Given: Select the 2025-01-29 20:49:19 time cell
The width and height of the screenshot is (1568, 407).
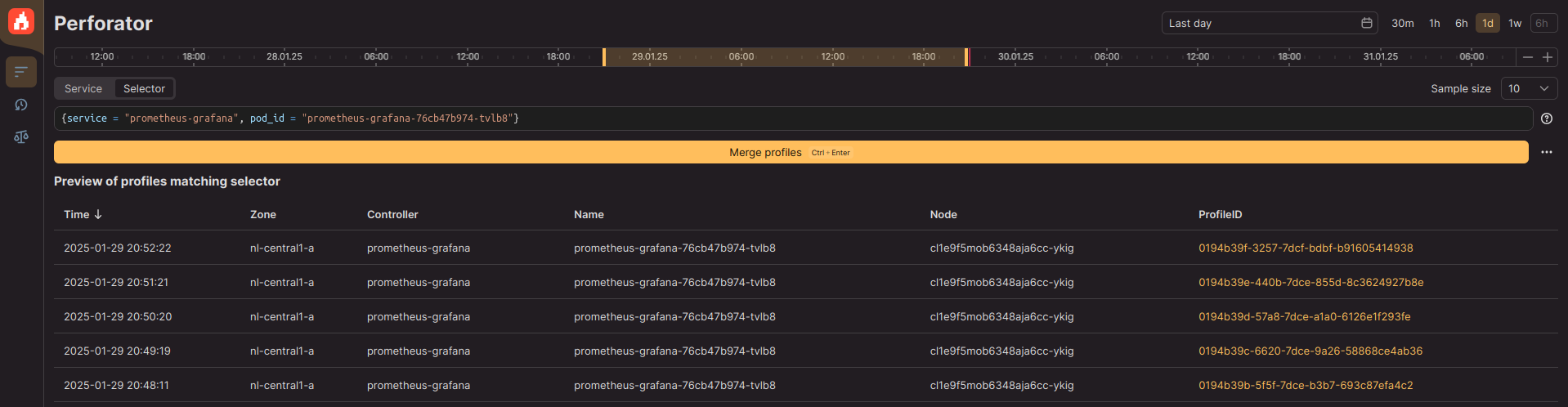Looking at the screenshot, I should coord(117,351).
